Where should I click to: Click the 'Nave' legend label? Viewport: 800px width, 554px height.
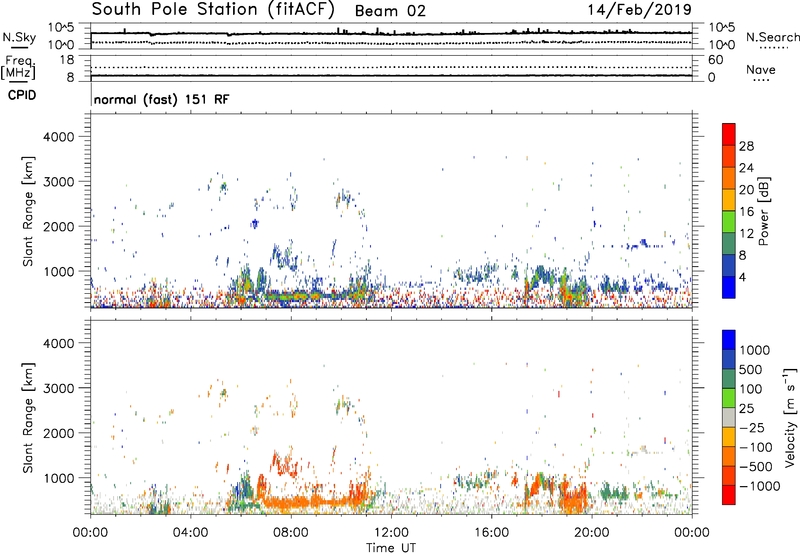760,70
